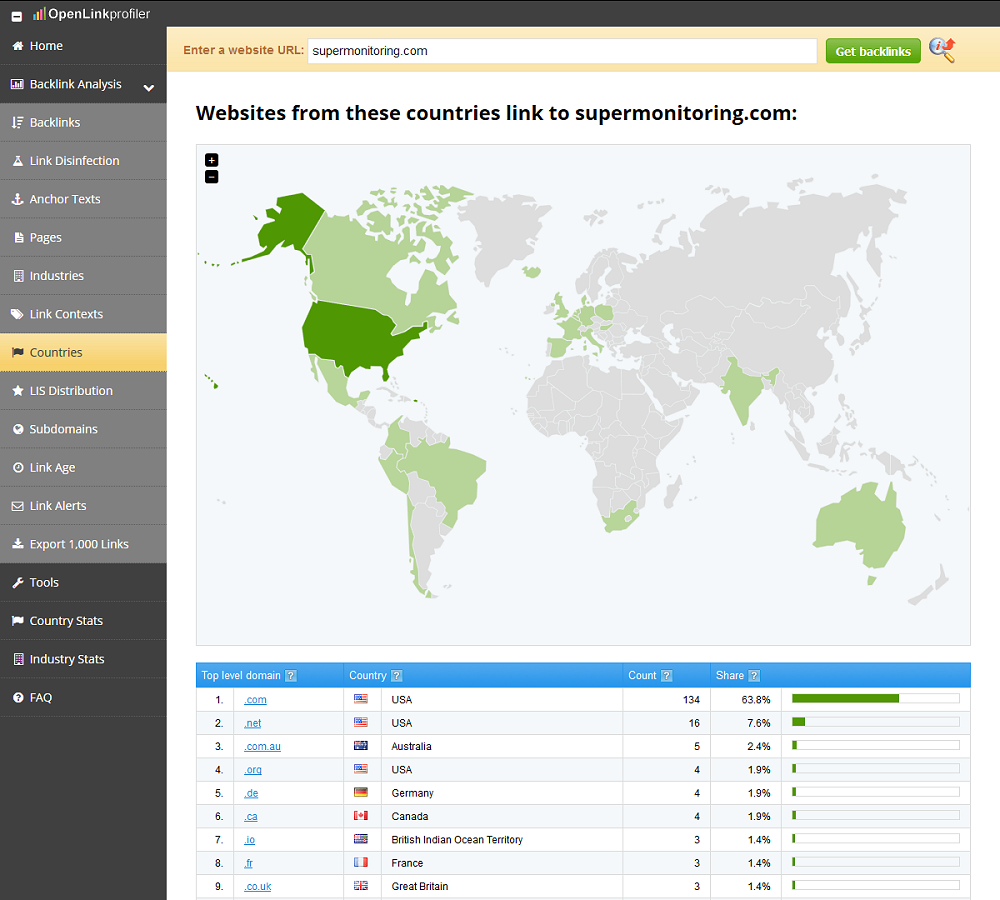Click the Backlink Analysis chart icon

pos(18,84)
